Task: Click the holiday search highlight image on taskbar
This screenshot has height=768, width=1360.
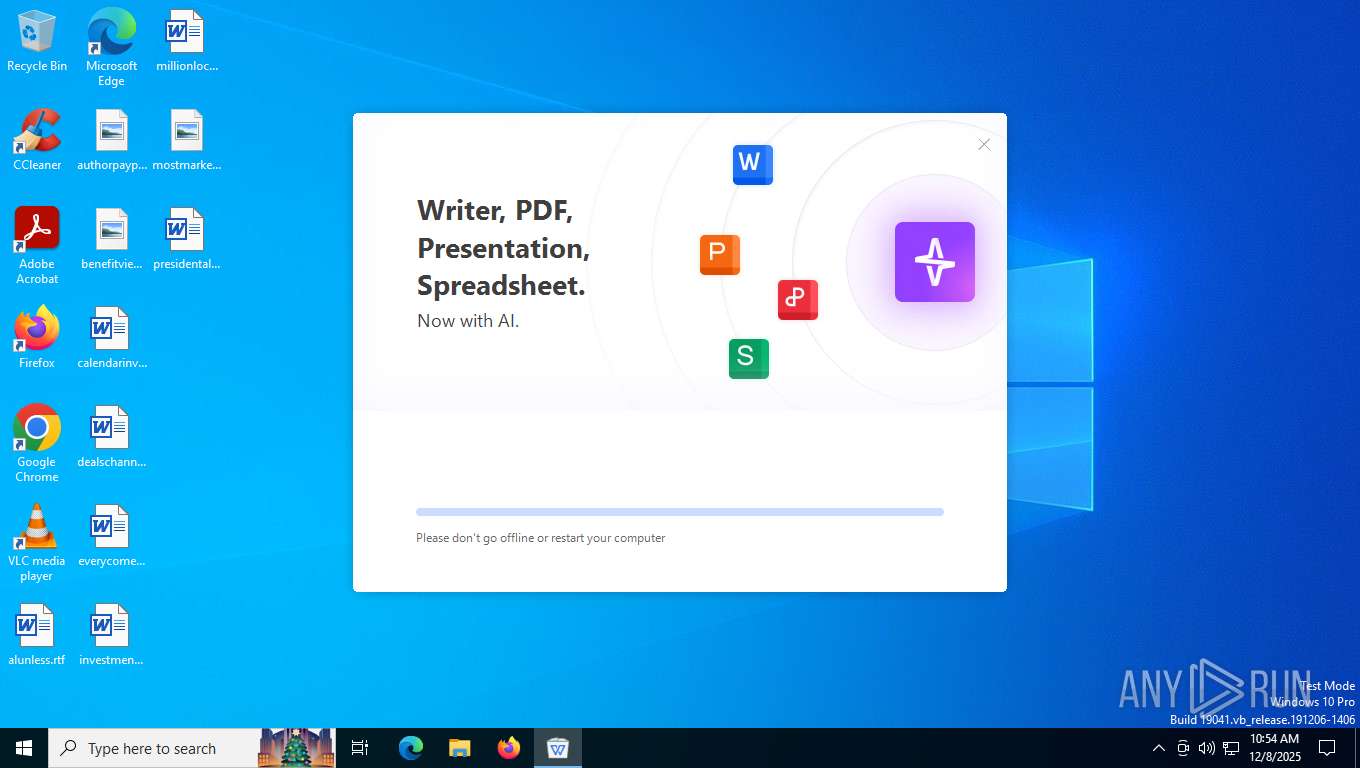Action: (297, 748)
